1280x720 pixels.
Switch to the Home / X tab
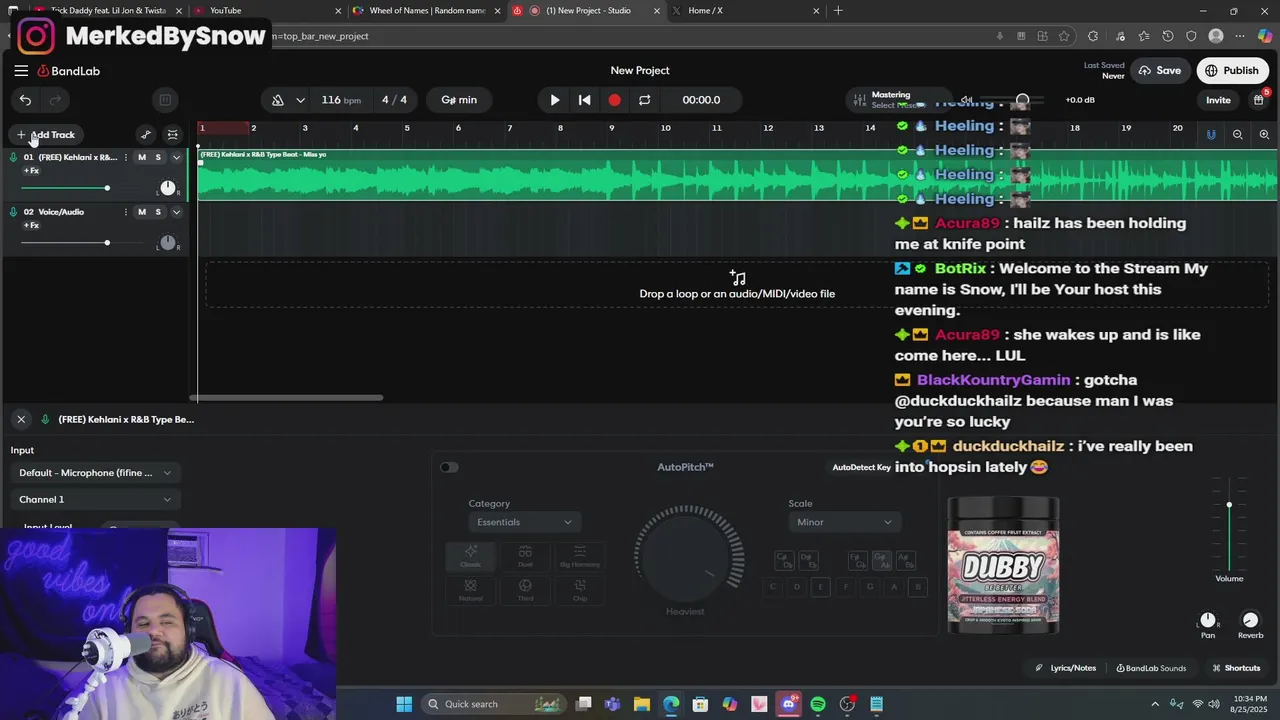(745, 11)
